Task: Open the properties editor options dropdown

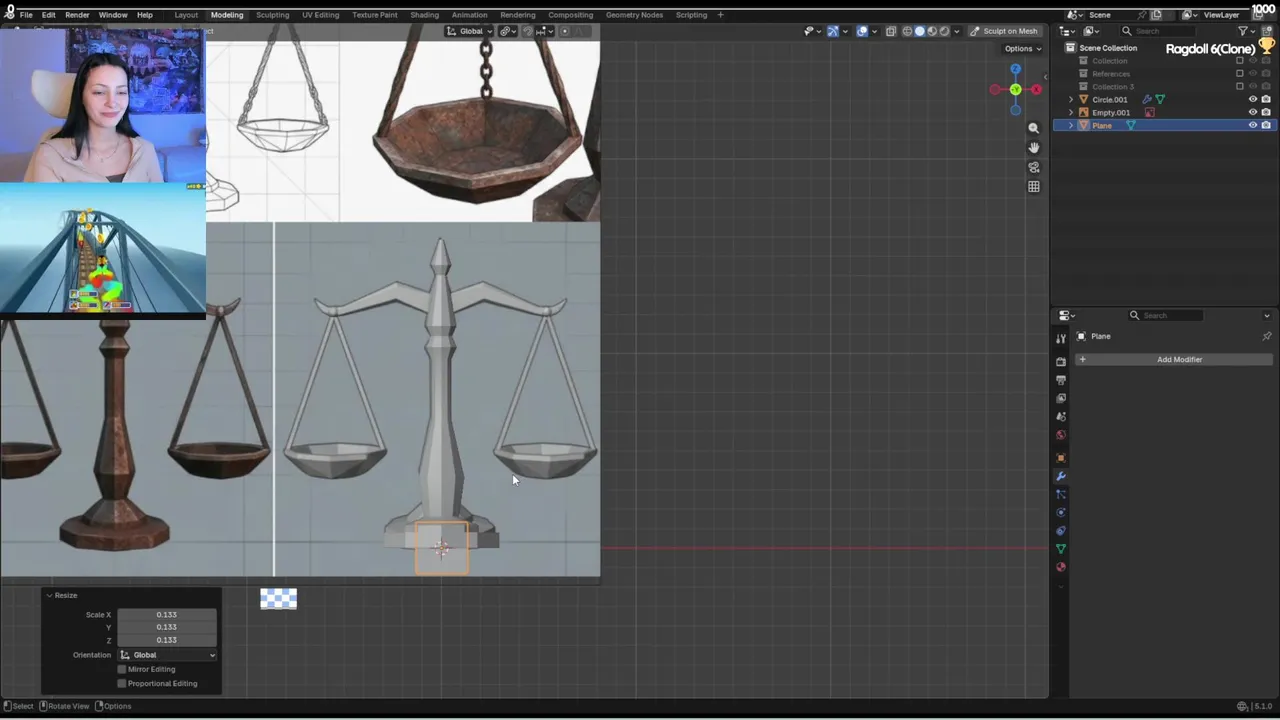Action: point(1267,315)
